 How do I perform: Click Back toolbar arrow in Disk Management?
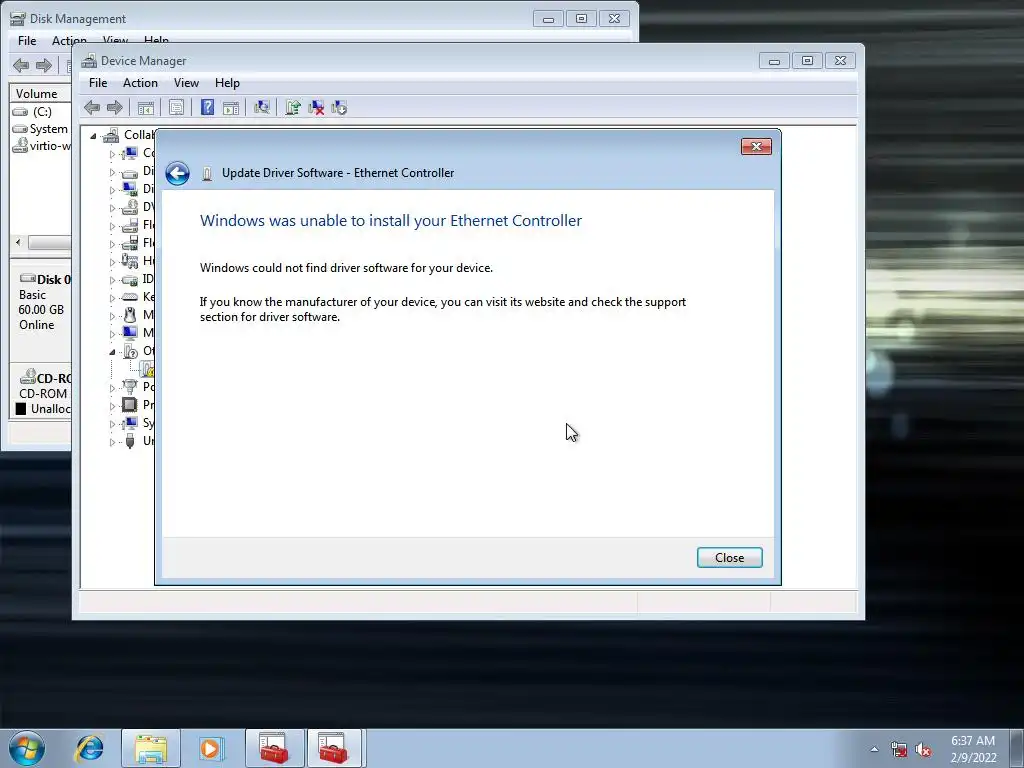coord(21,65)
